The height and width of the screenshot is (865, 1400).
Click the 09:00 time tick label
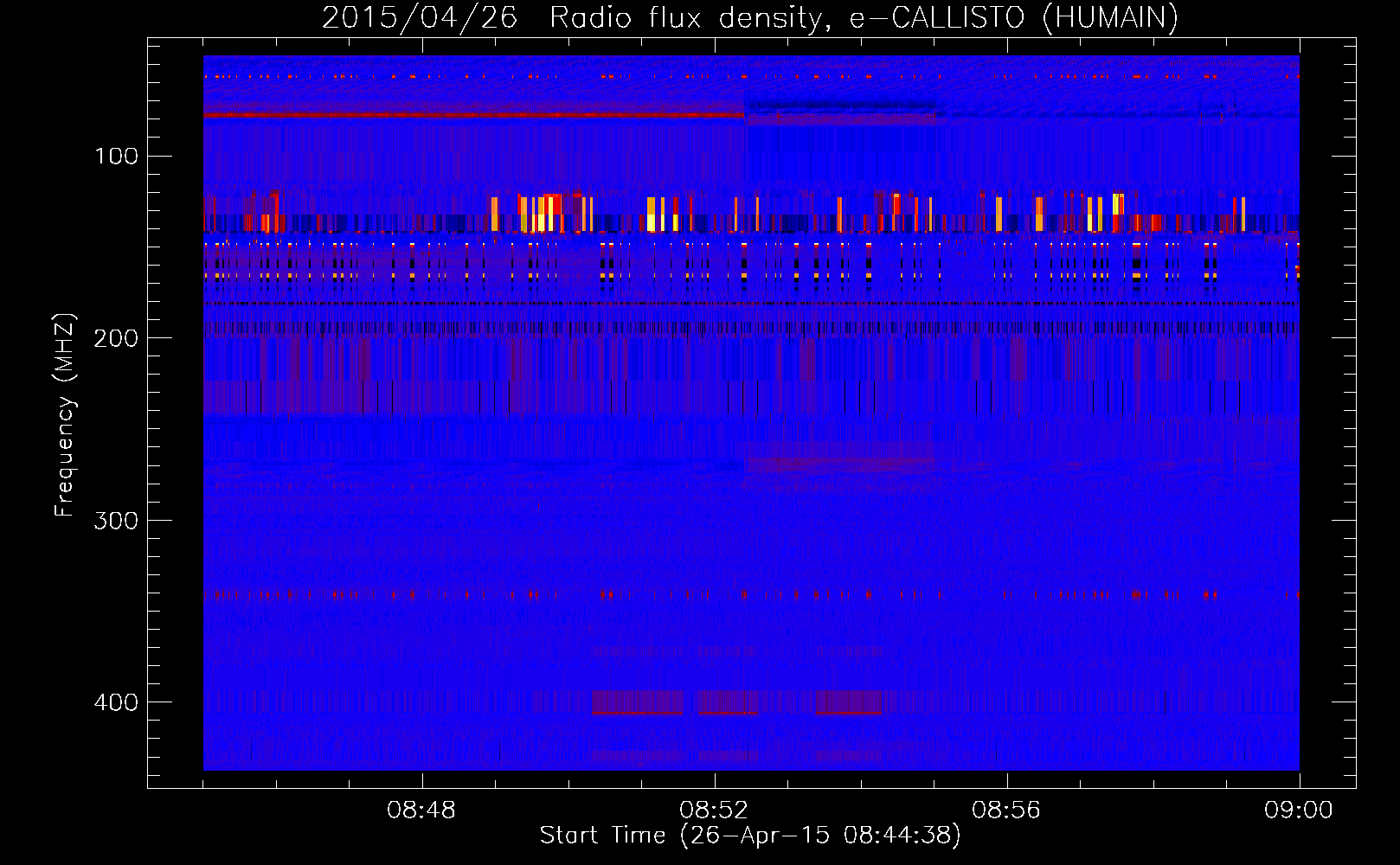pyautogui.click(x=1299, y=811)
